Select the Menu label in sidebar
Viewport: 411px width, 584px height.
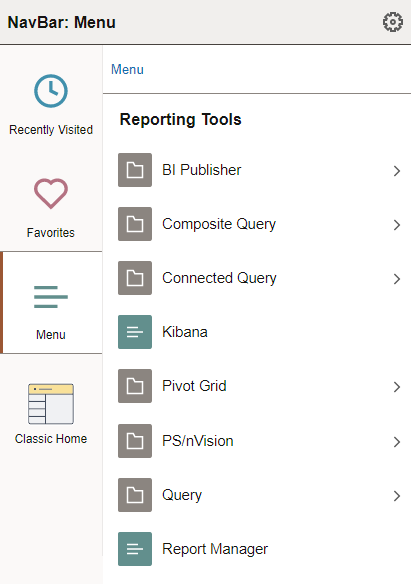tap(51, 334)
